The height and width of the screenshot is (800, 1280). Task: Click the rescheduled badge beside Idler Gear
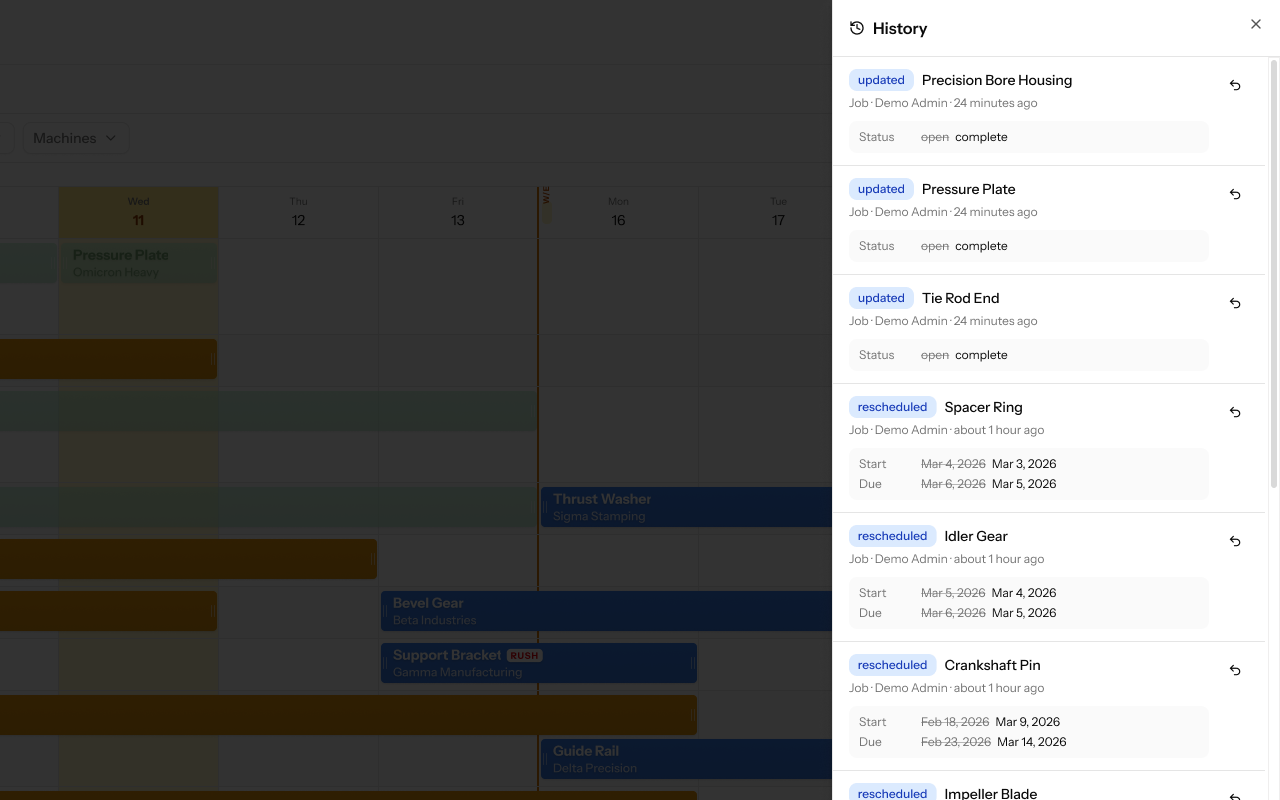pyautogui.click(x=893, y=536)
